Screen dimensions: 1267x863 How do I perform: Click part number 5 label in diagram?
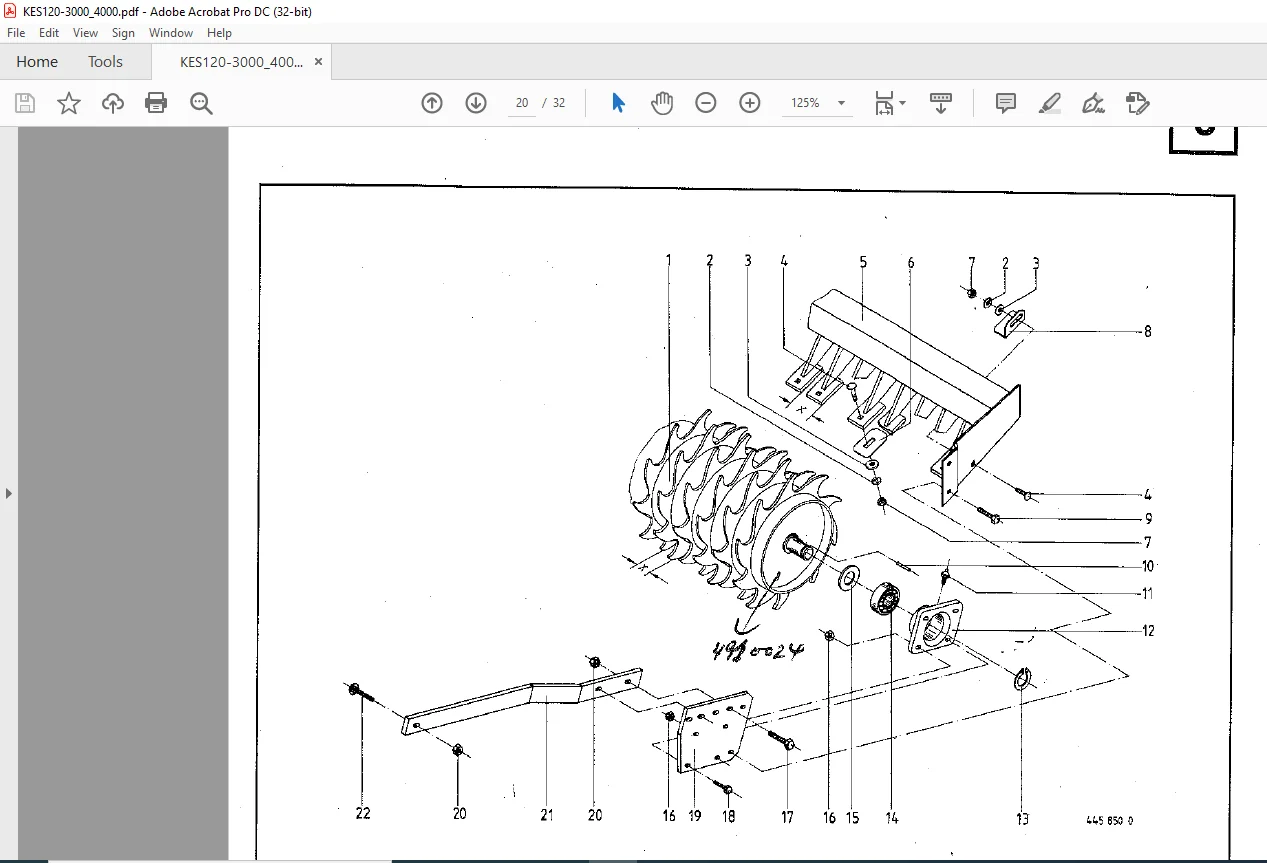coord(863,262)
